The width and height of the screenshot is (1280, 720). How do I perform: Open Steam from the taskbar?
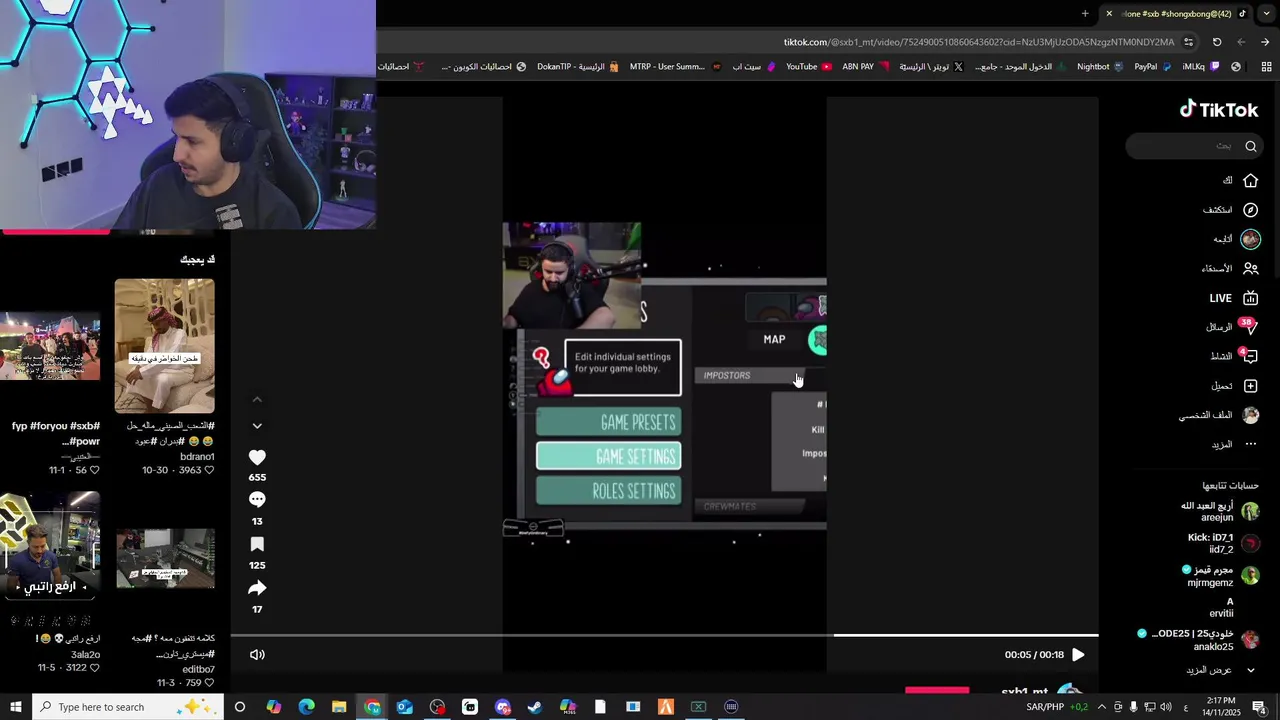[535, 707]
